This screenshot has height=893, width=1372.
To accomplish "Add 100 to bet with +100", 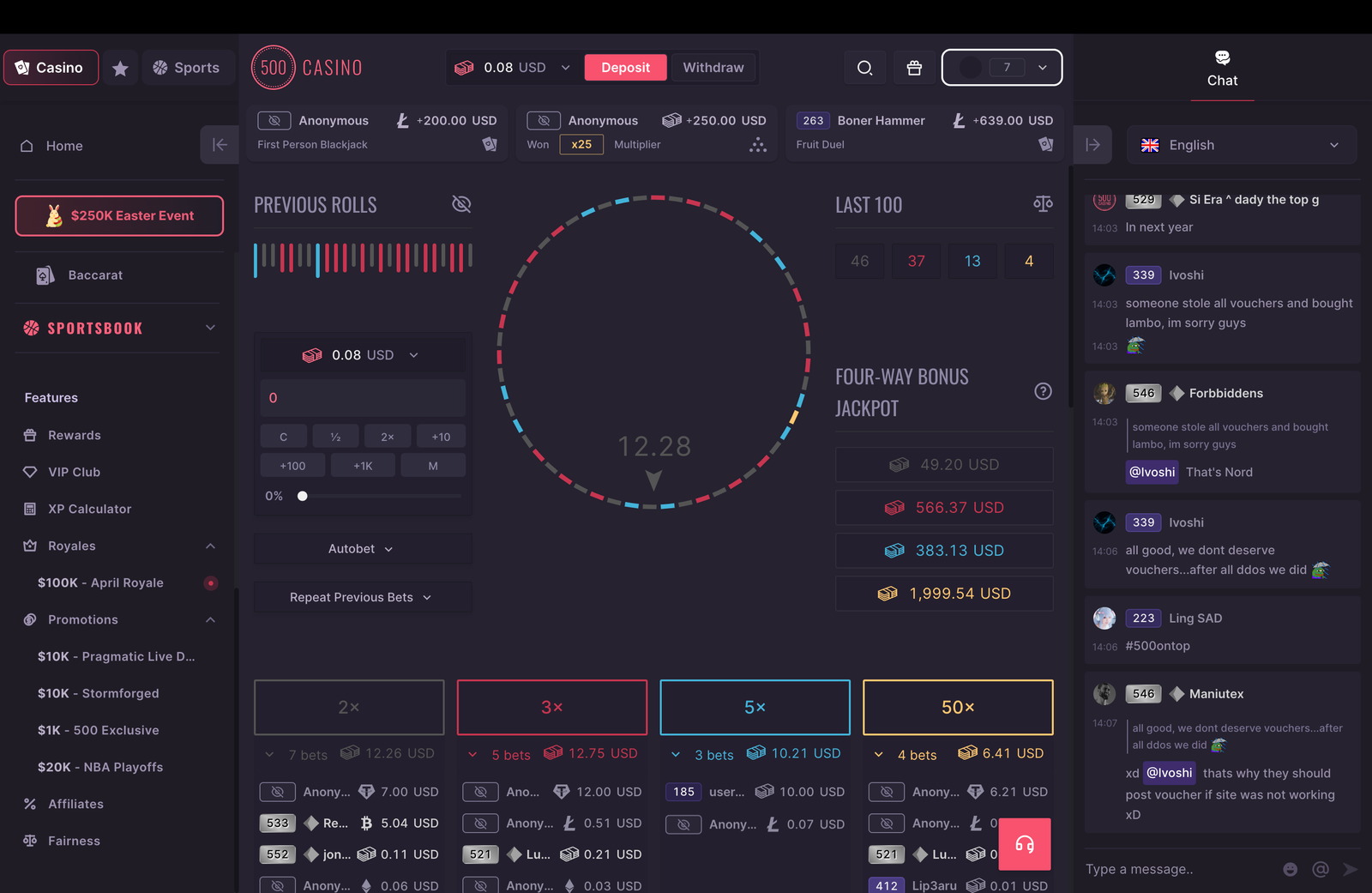I will pos(293,466).
